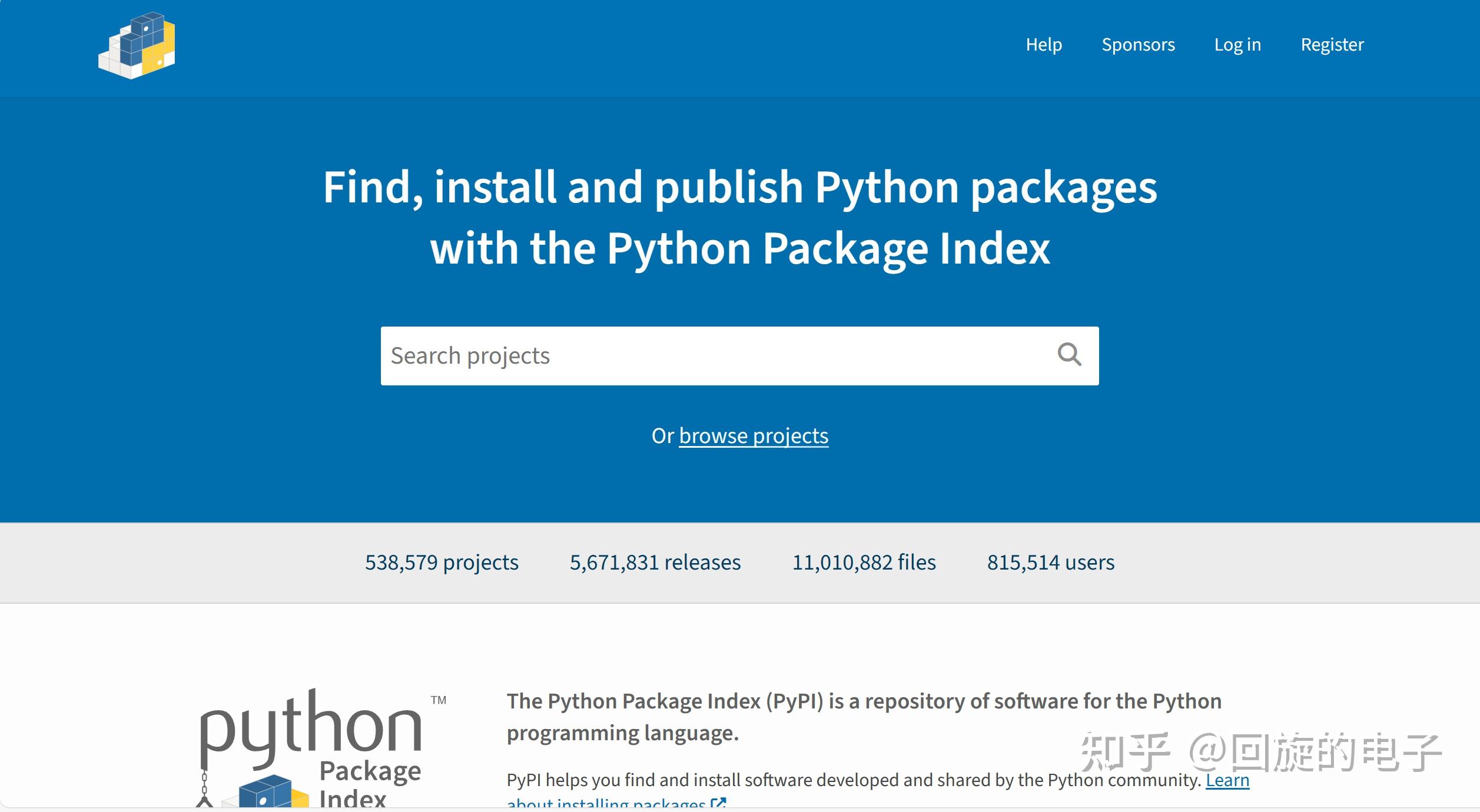The width and height of the screenshot is (1480, 812).
Task: Open the Help menu link
Action: pyautogui.click(x=1044, y=45)
